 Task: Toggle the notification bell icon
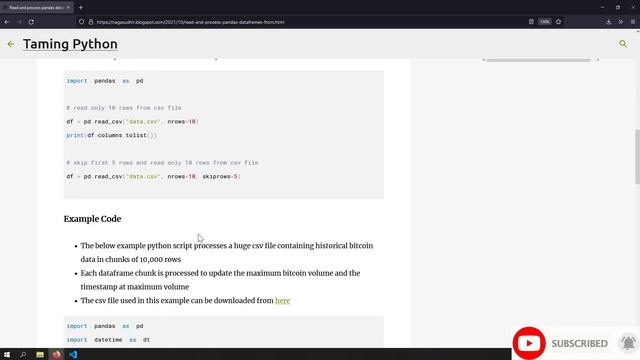pos(628,343)
